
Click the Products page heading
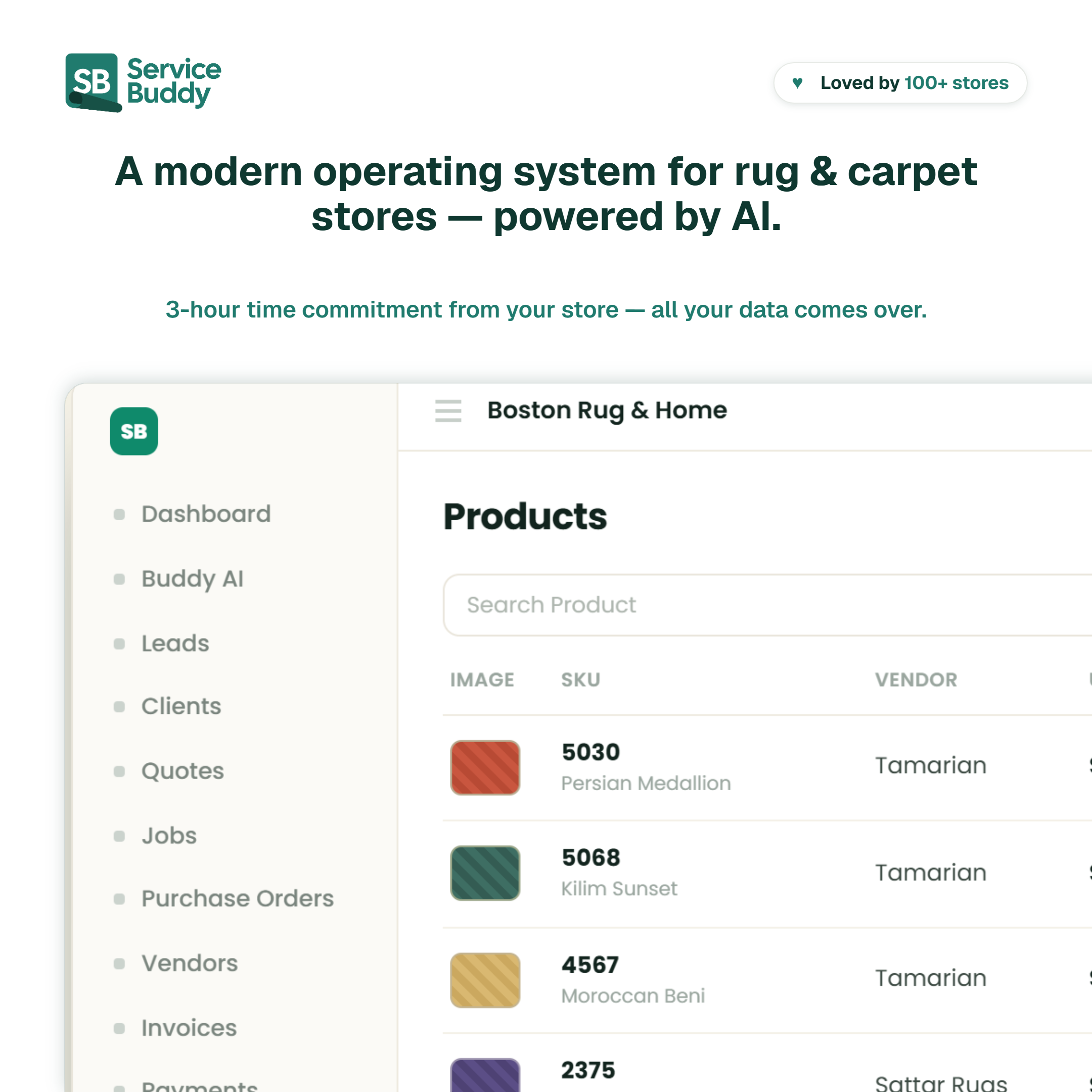pos(525,517)
